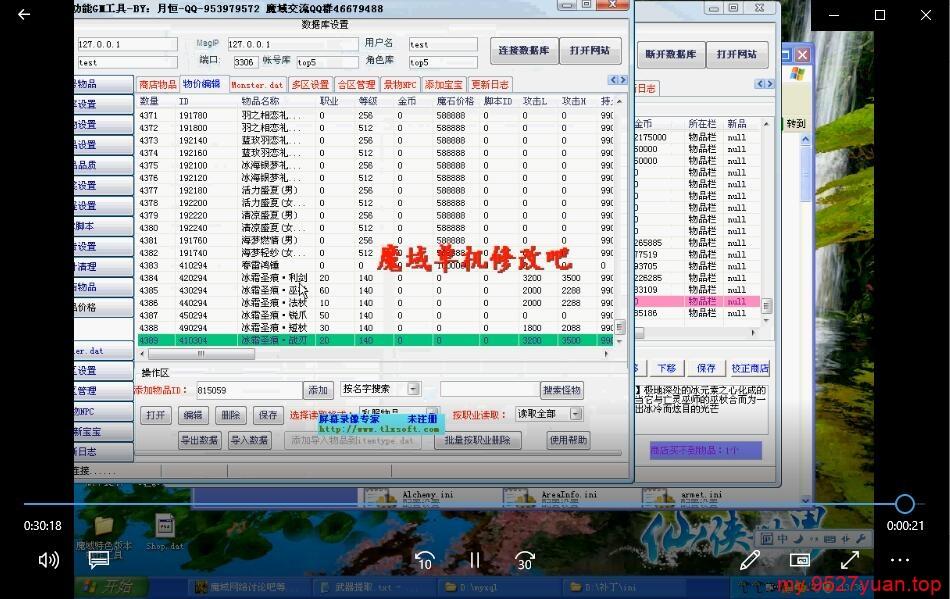Open the 添加宝宝 tab
The width and height of the screenshot is (950, 599).
coord(443,85)
